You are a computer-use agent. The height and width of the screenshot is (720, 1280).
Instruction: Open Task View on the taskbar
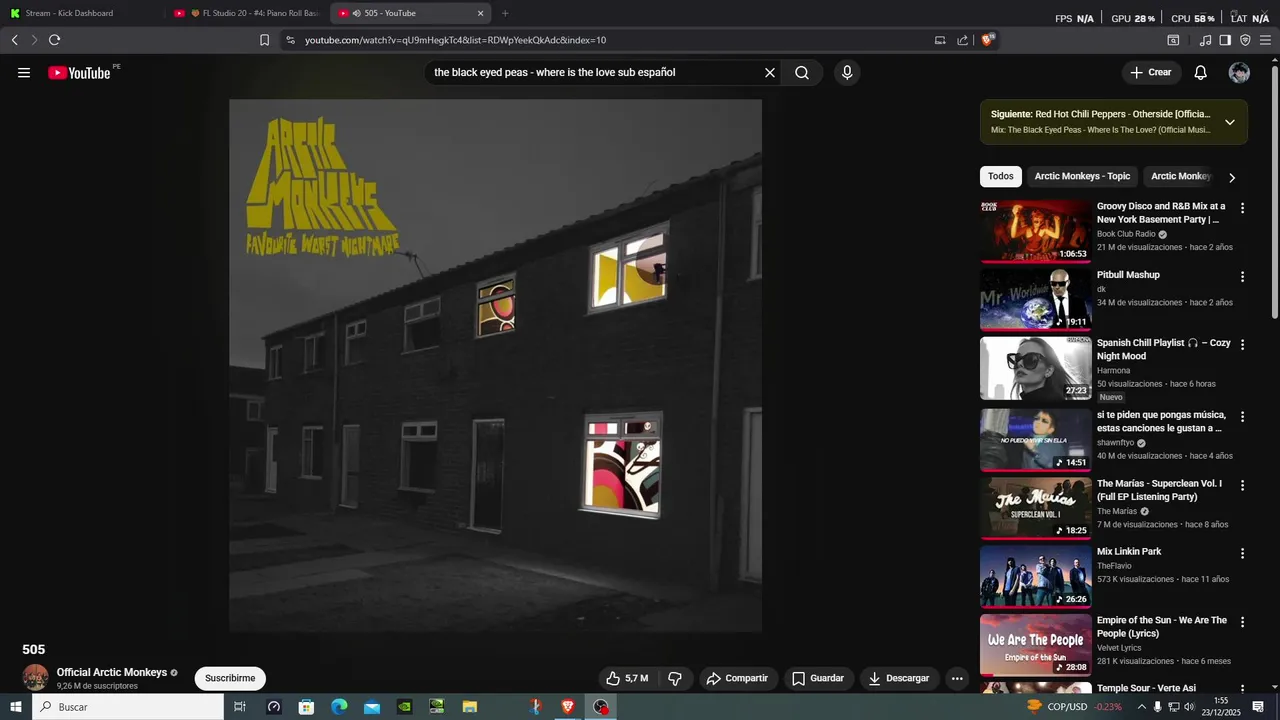click(x=240, y=707)
